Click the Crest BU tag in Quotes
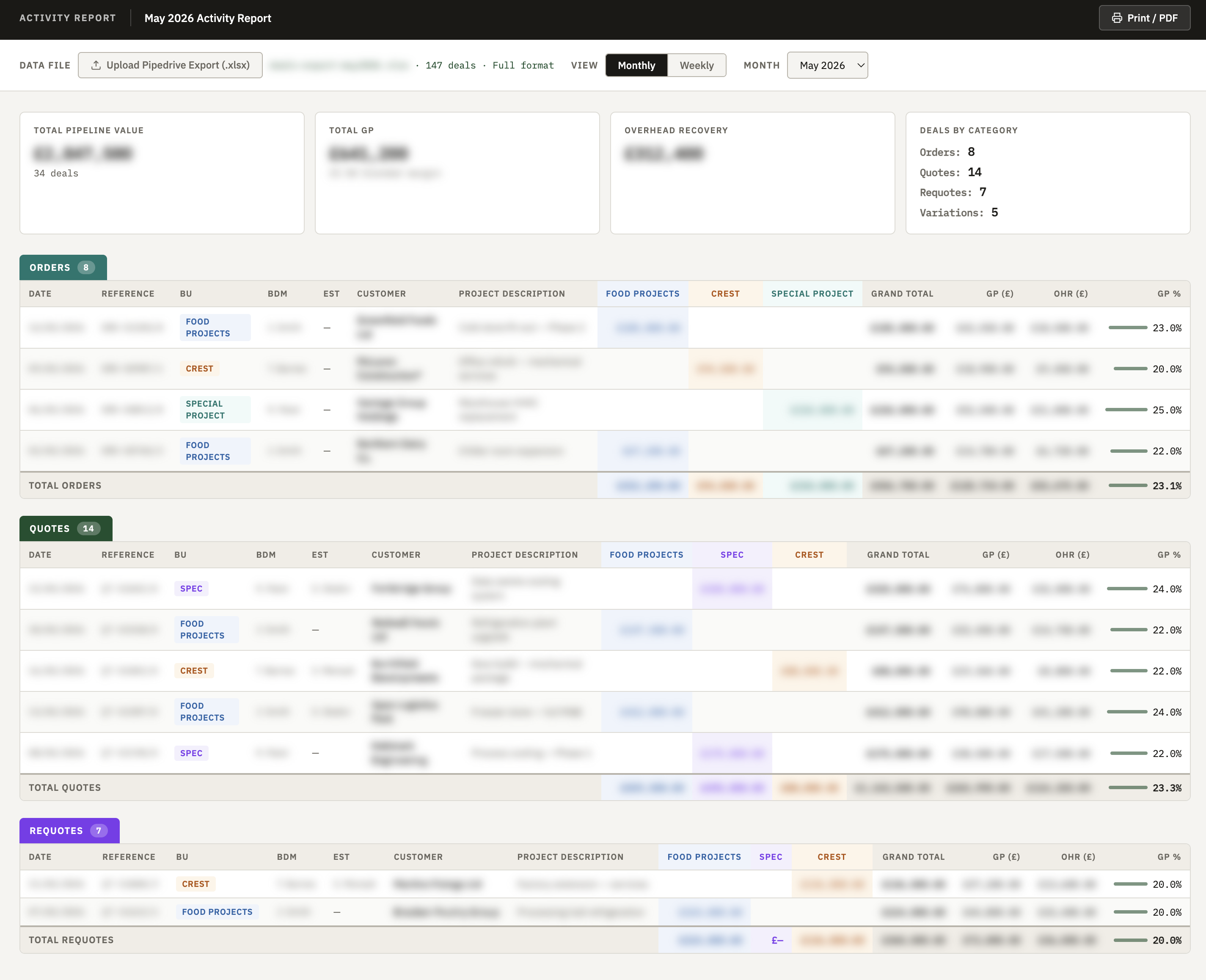The height and width of the screenshot is (980, 1206). pyautogui.click(x=194, y=671)
